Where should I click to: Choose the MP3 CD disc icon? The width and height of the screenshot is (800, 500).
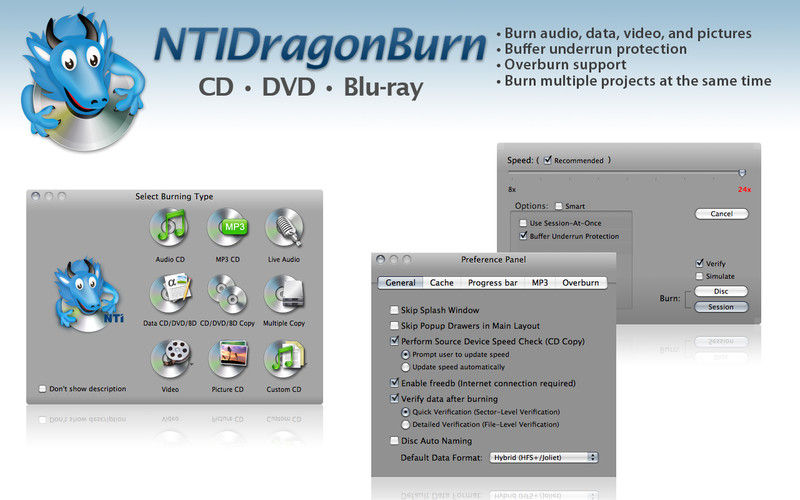pos(228,228)
